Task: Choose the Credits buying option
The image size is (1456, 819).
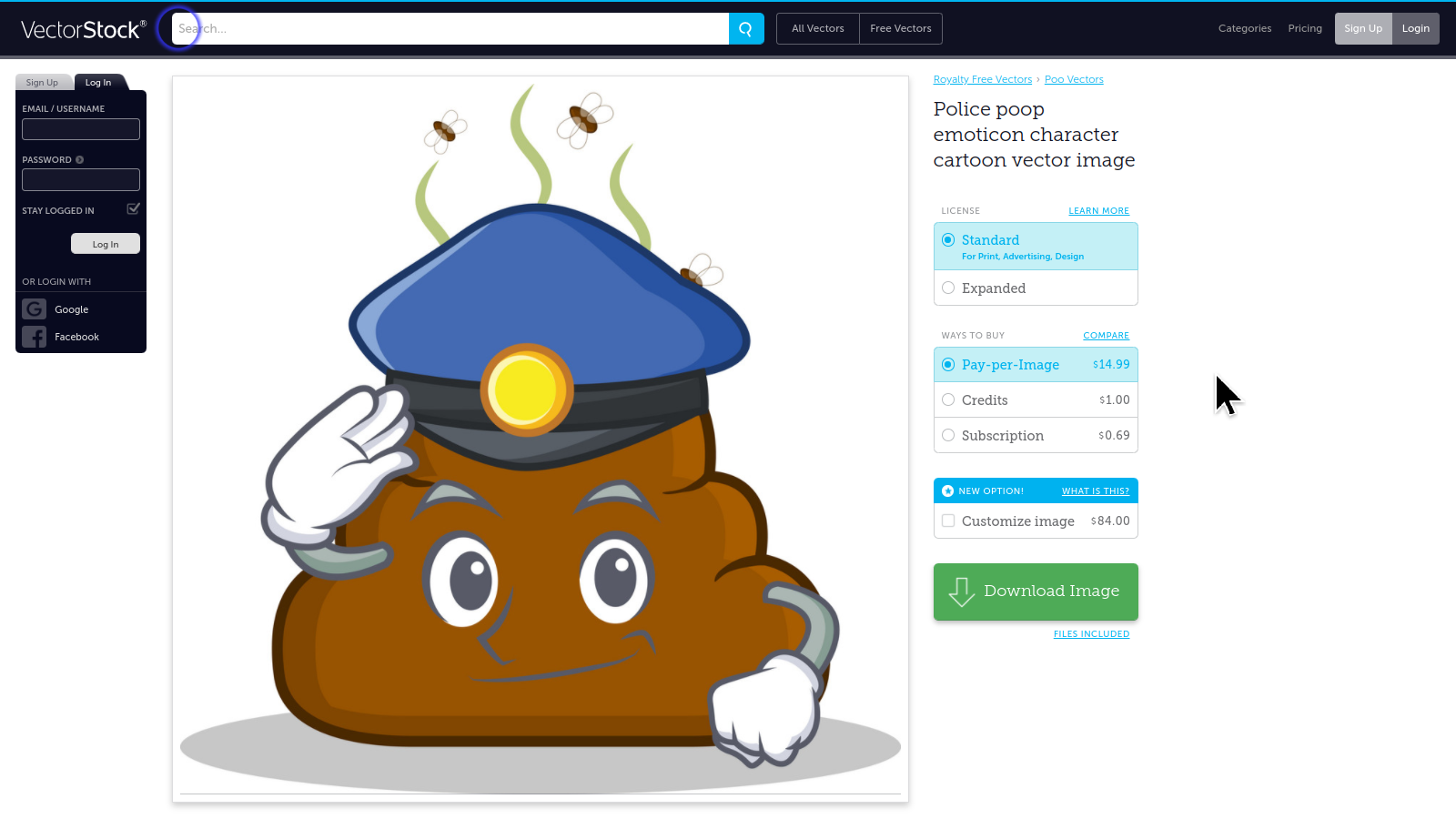Action: pyautogui.click(x=1036, y=400)
